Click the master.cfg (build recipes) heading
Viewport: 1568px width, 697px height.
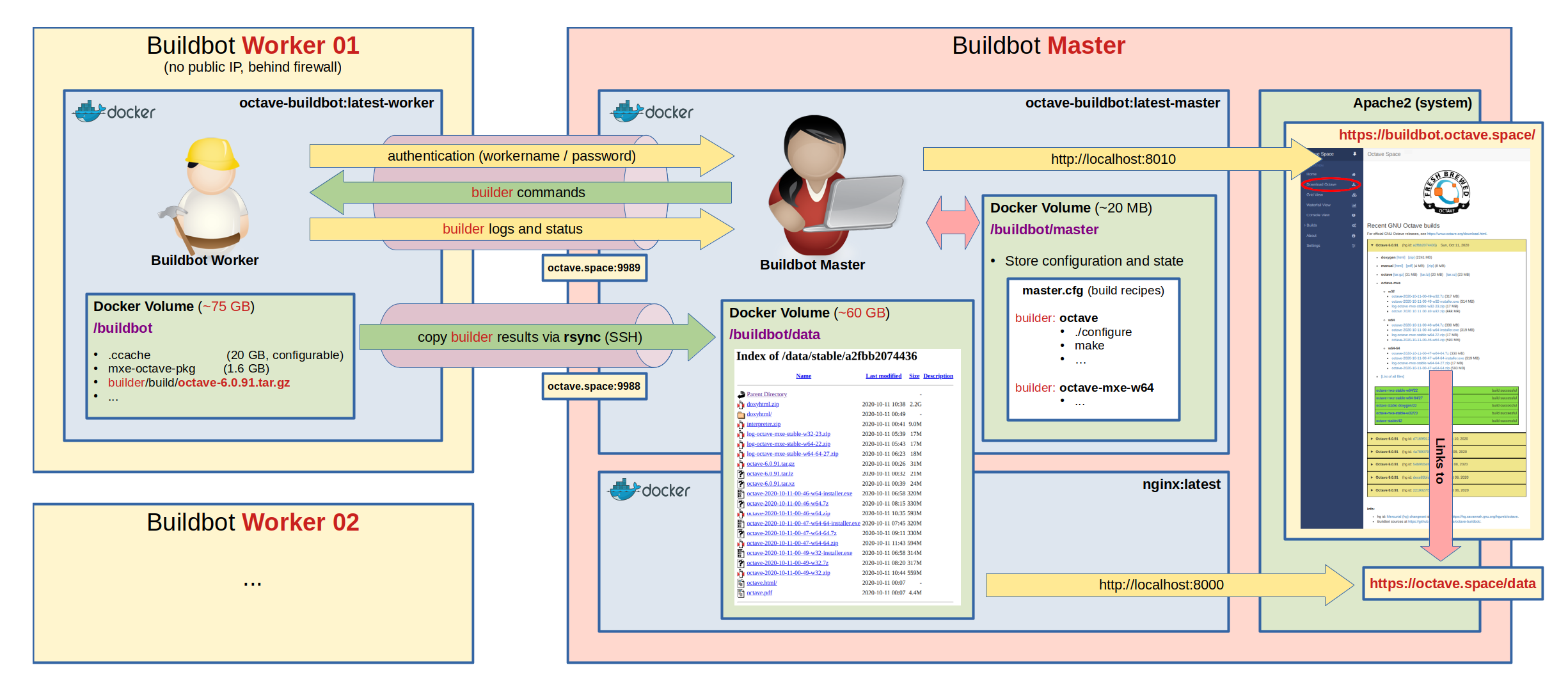1093,291
